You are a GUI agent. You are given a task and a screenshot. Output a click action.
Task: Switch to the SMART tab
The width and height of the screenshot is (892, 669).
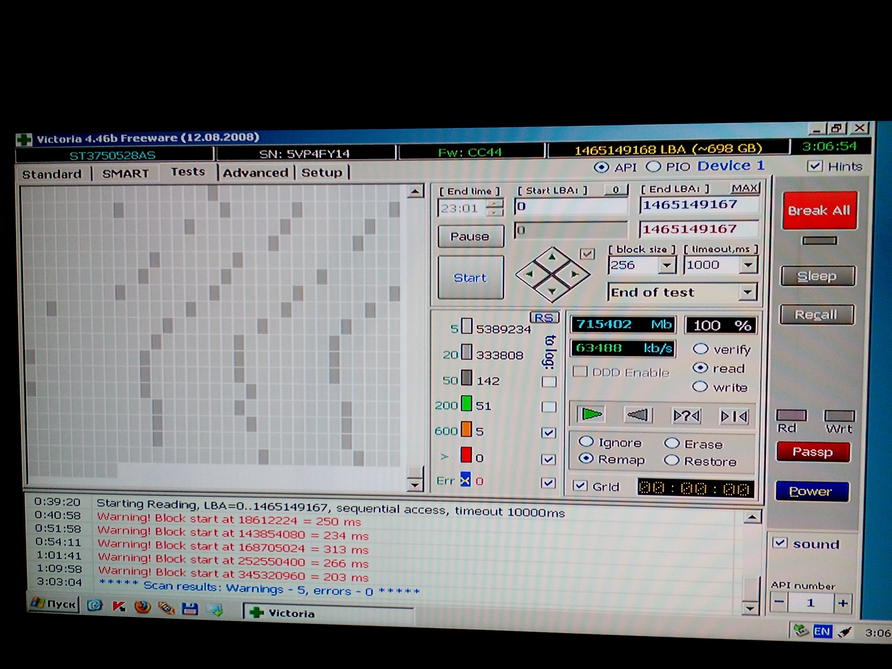(125, 173)
